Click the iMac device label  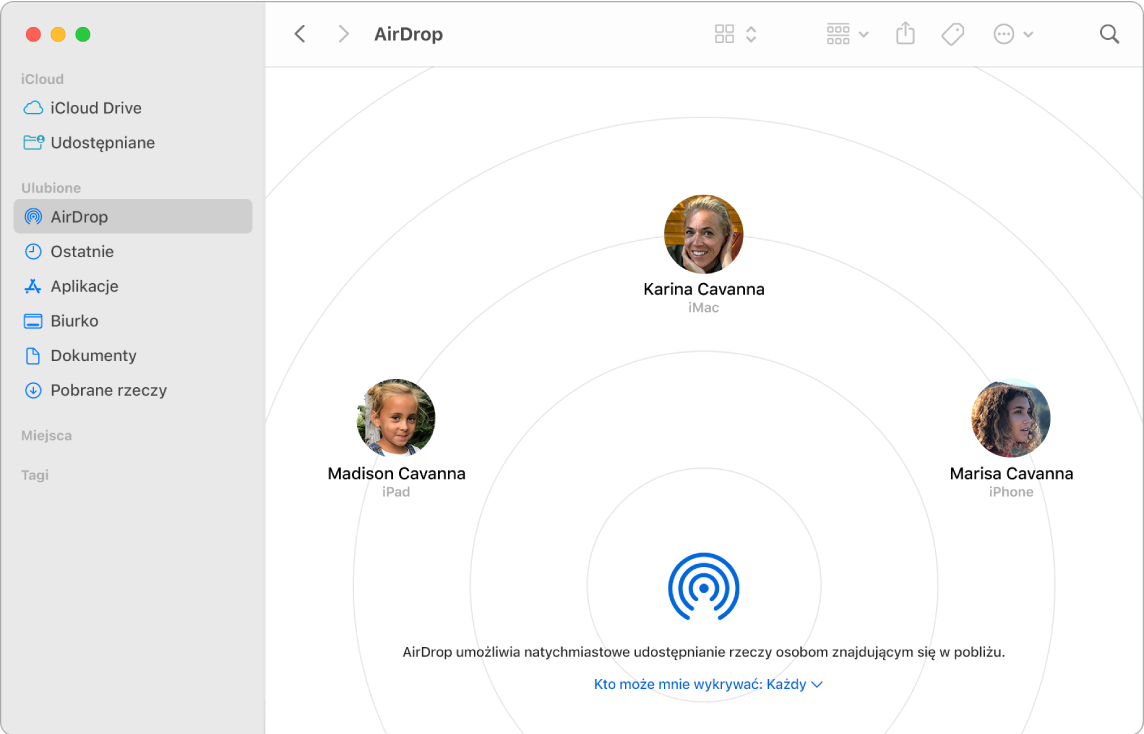pos(703,308)
